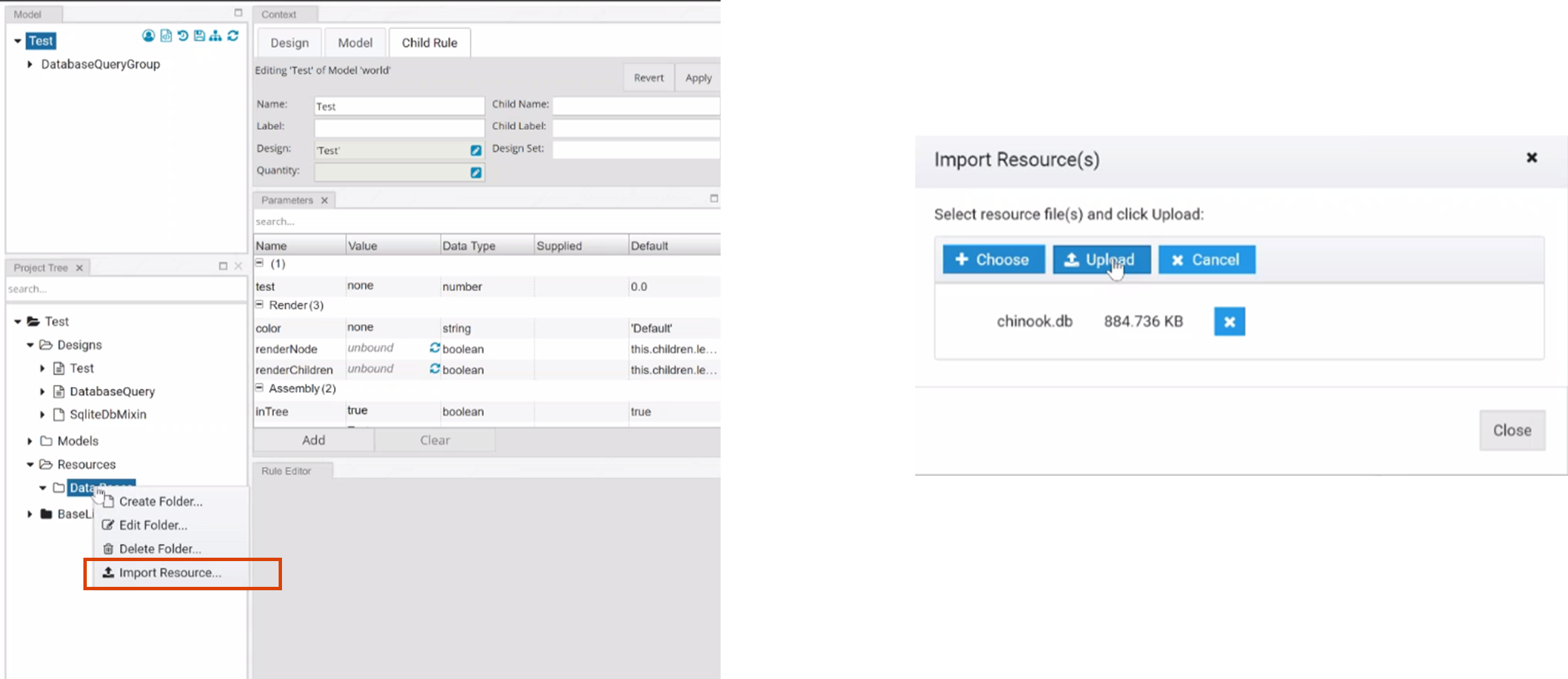The image size is (1568, 679).
Task: Click the Resources open-folder icon
Action: point(46,464)
